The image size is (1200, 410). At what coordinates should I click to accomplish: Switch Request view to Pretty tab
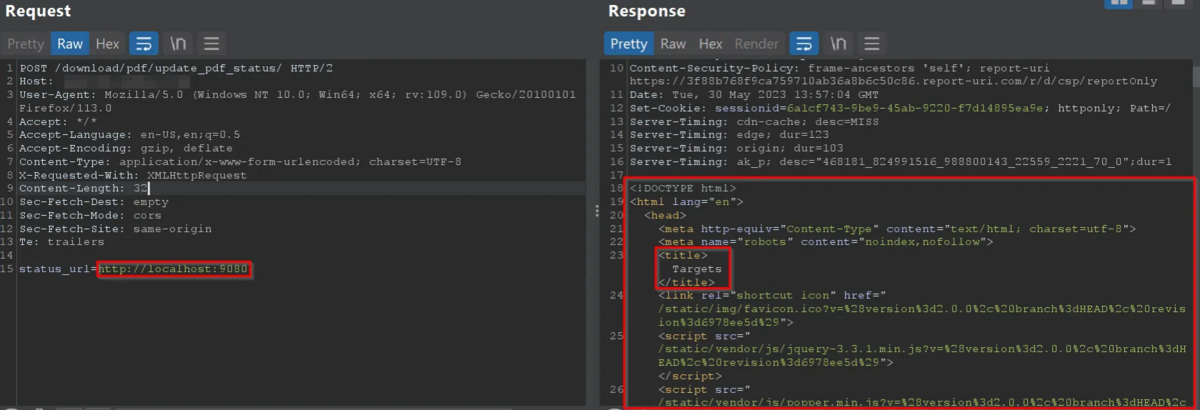[x=26, y=44]
